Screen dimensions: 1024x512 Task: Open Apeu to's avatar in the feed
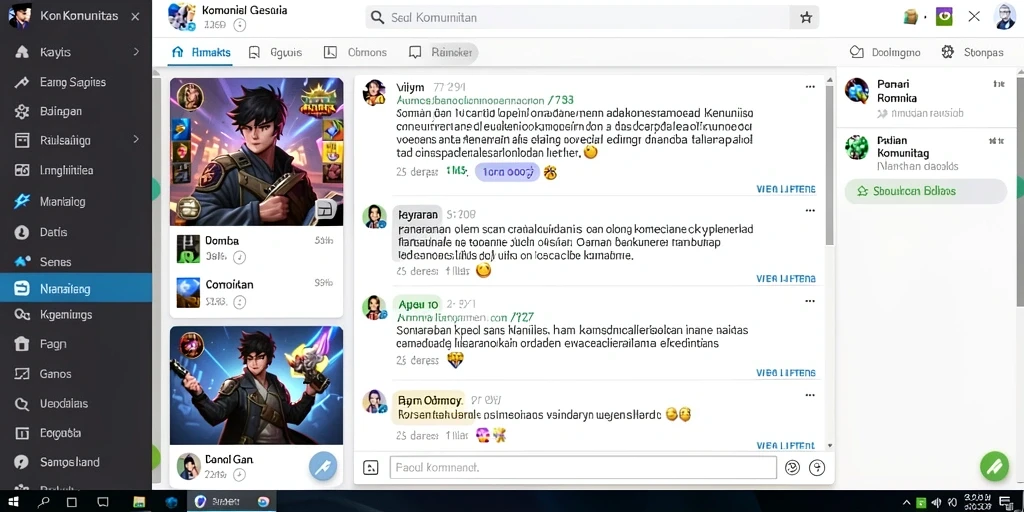pos(374,307)
